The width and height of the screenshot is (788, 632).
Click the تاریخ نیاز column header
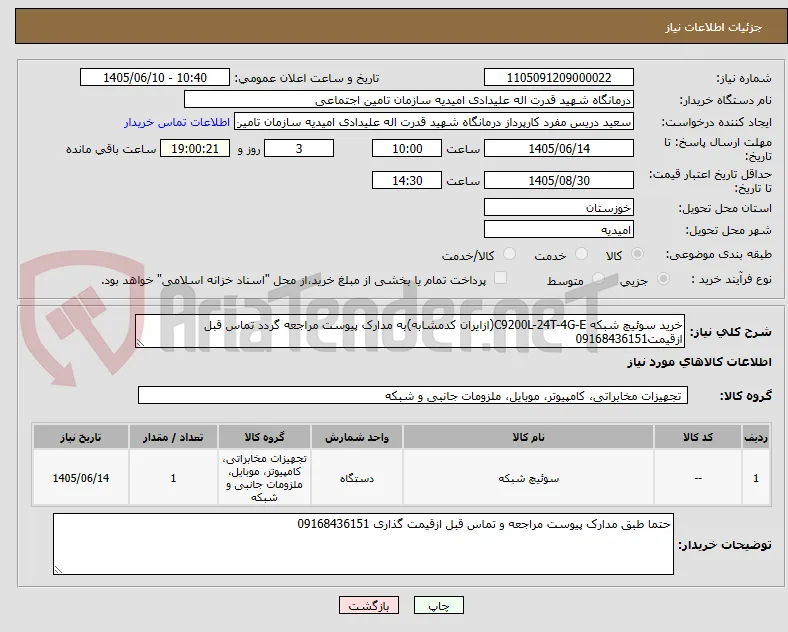pos(81,437)
